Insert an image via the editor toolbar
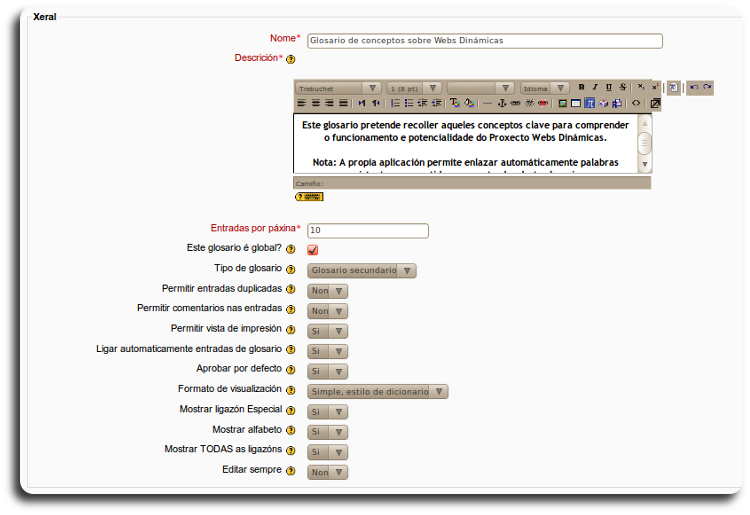The height and width of the screenshot is (515, 750). [563, 103]
